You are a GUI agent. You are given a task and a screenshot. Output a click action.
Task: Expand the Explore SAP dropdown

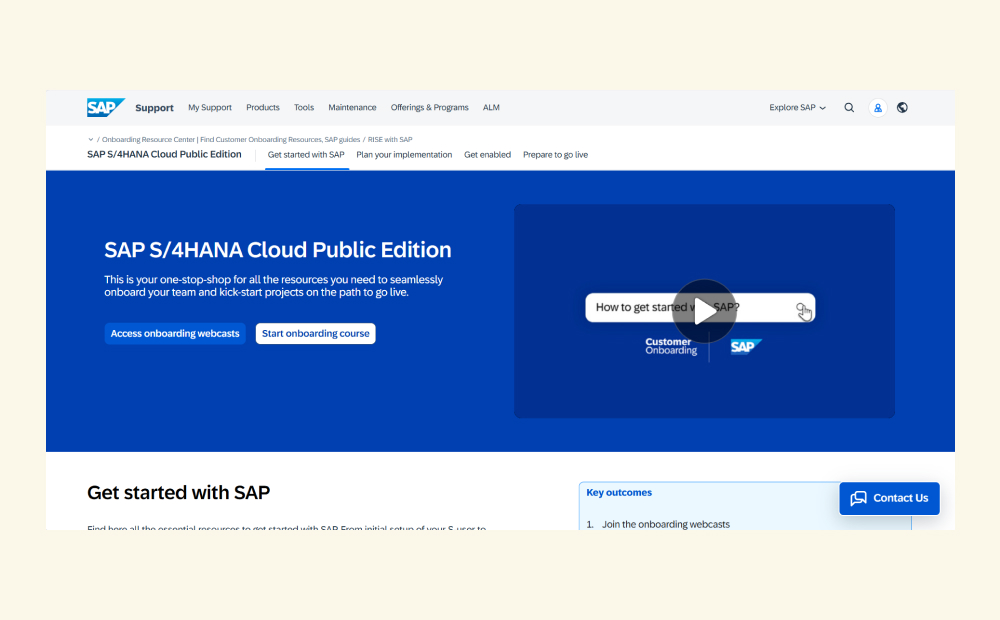[797, 108]
